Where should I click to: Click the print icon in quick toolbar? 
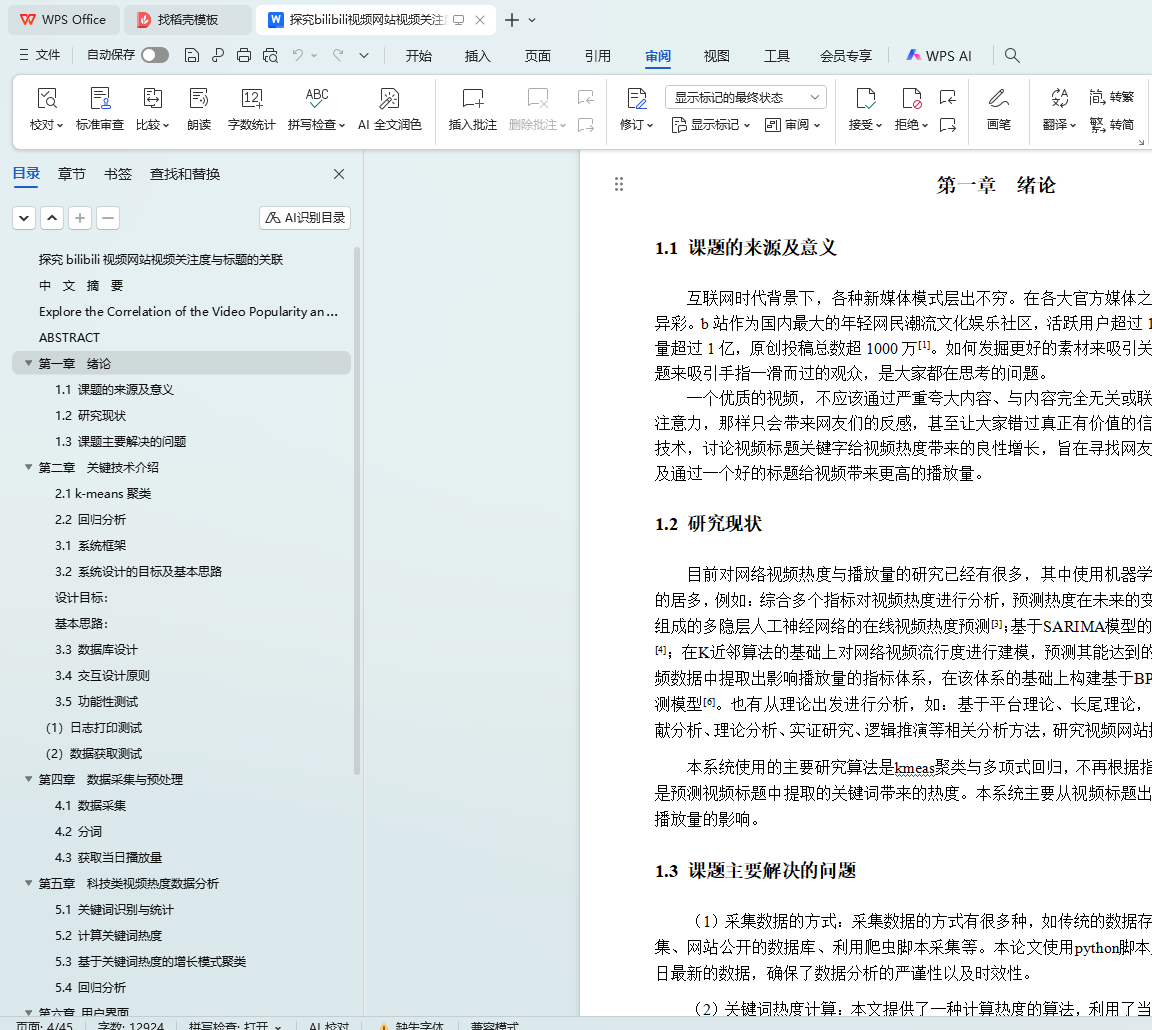(x=244, y=55)
